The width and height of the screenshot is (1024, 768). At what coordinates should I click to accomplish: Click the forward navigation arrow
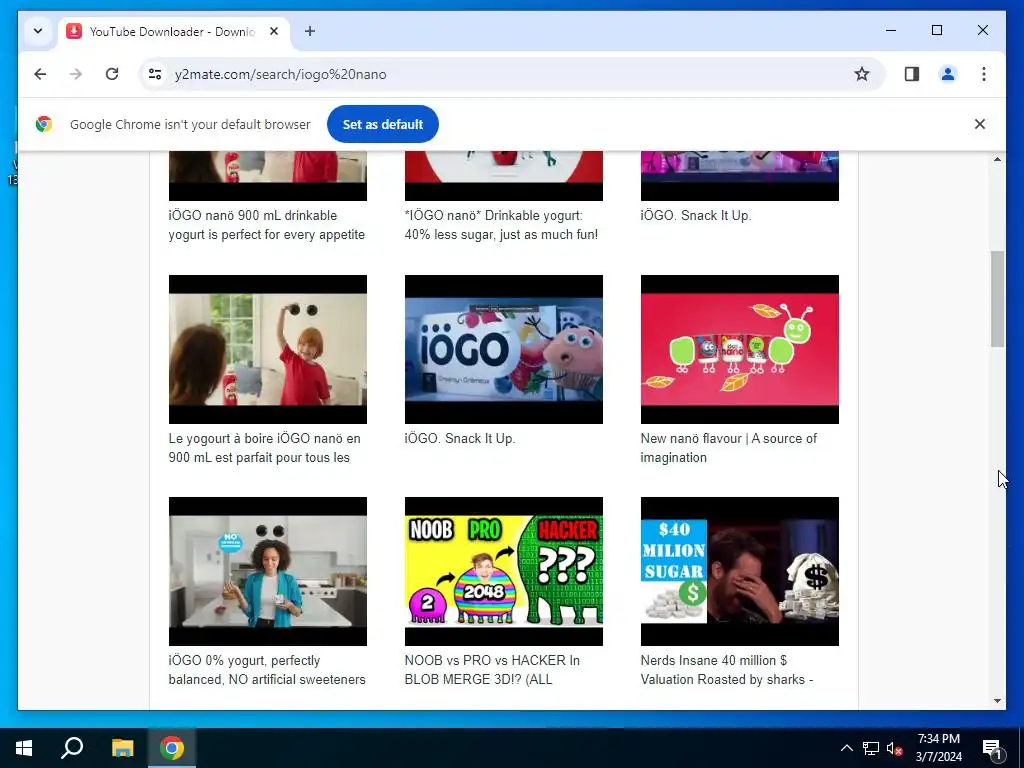click(x=76, y=74)
